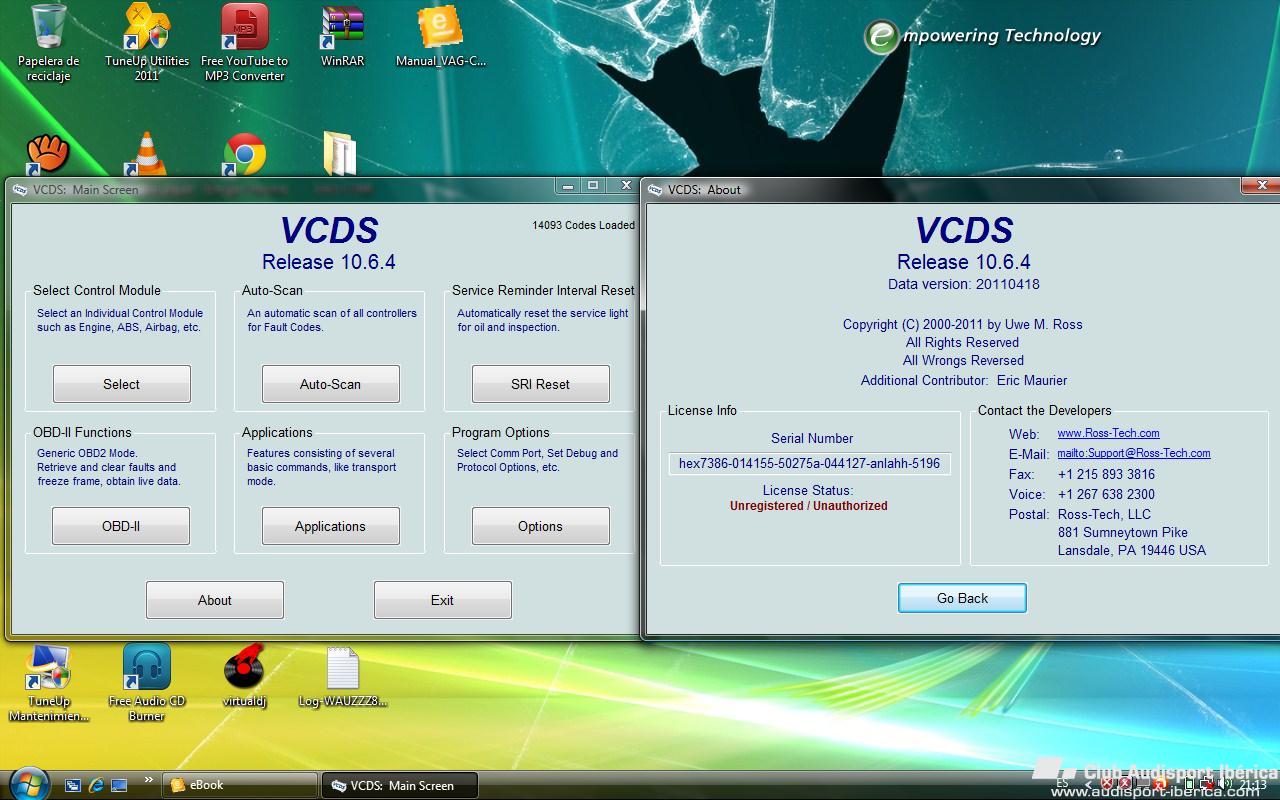Launch Free YouTube to MP3 Converter
This screenshot has width=1280, height=800.
tap(244, 30)
